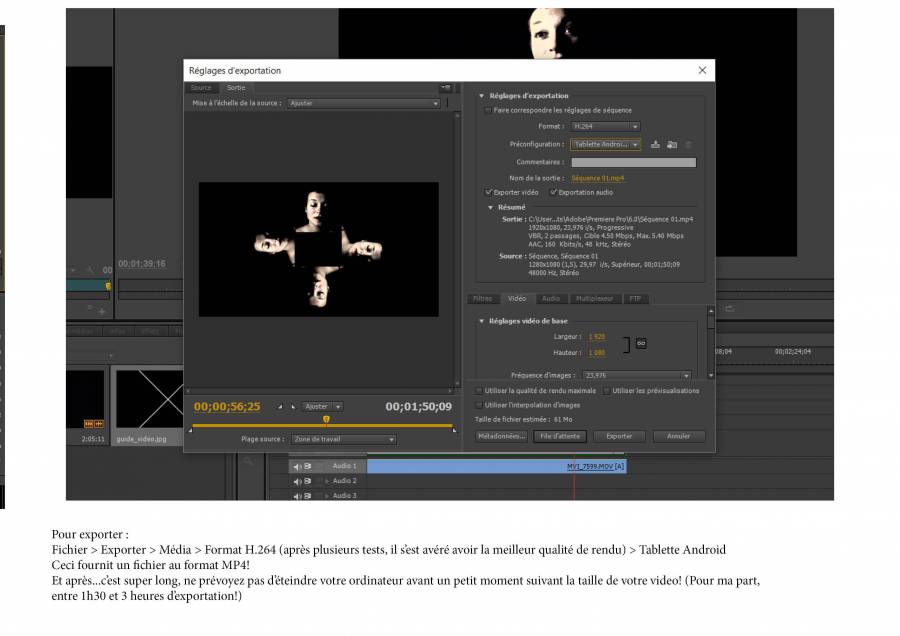Open the Préconfiguration preset dropdown
The height and width of the screenshot is (636, 900).
point(606,144)
